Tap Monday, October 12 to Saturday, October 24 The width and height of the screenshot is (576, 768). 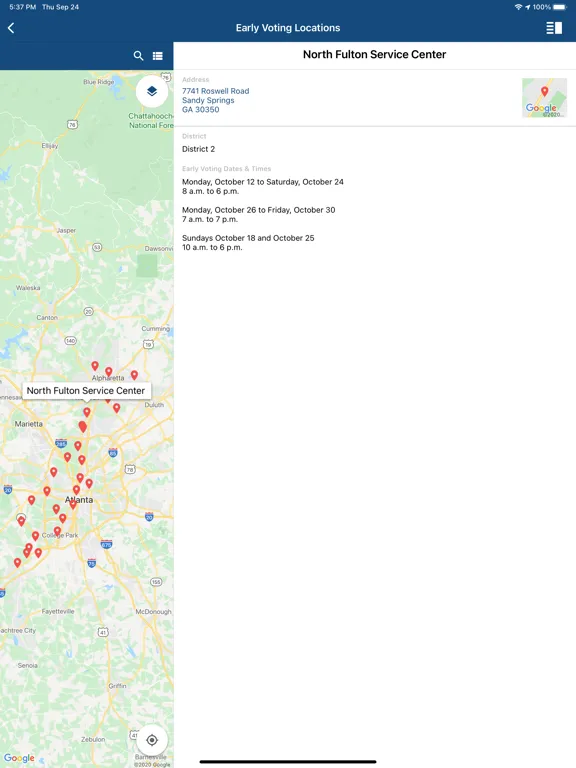[263, 182]
